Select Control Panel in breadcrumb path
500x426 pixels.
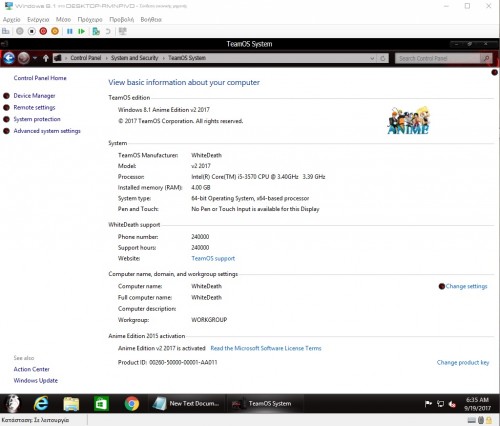pos(86,58)
